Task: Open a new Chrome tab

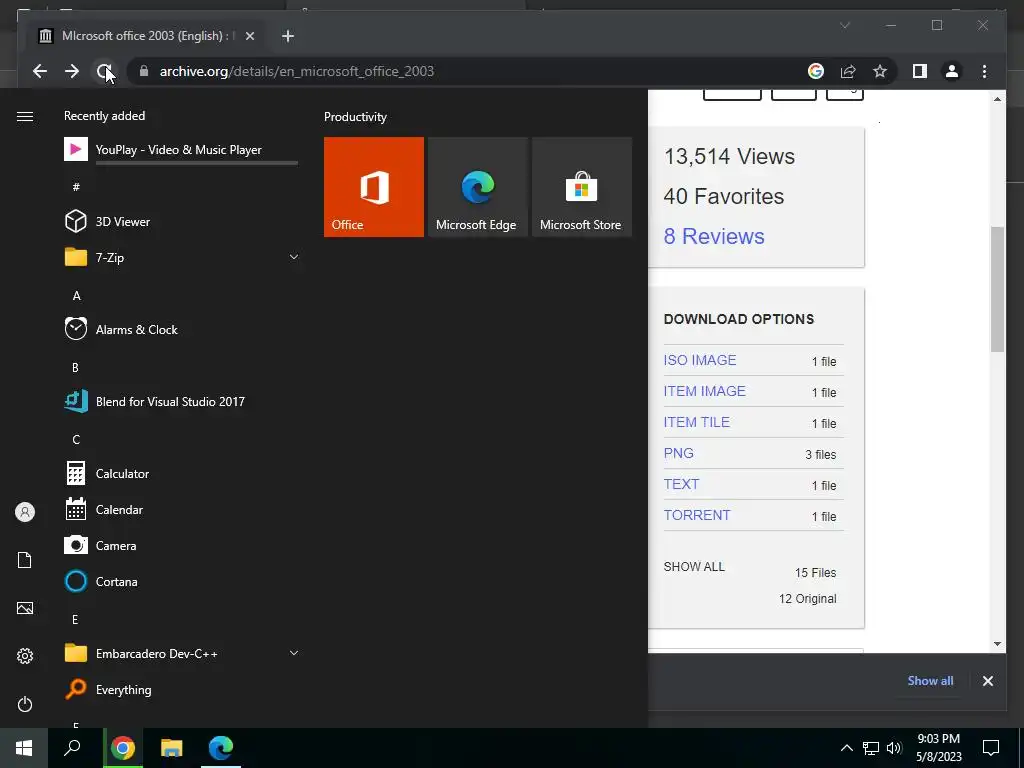Action: coord(288,36)
